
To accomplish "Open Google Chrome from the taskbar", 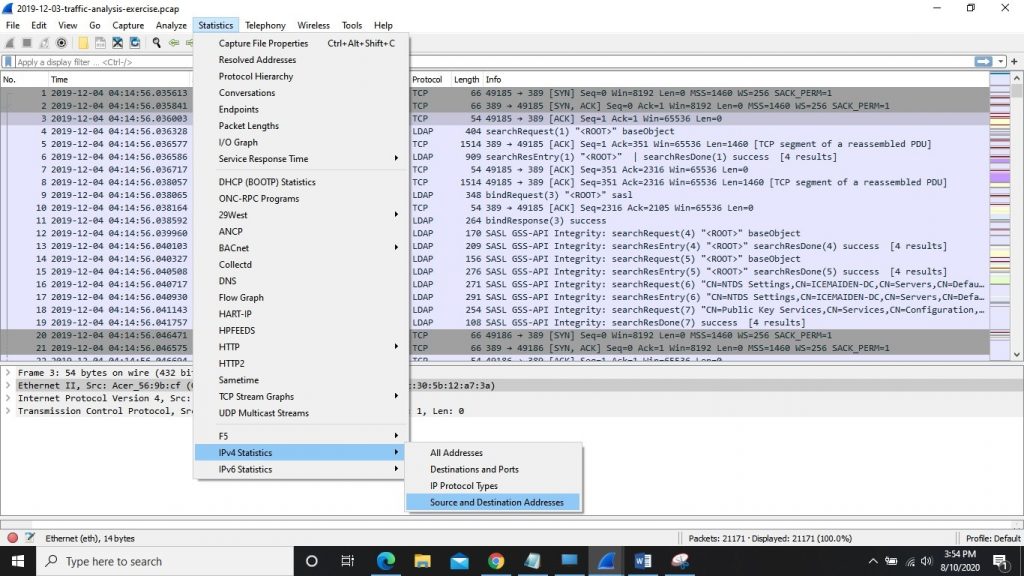I will click(496, 561).
